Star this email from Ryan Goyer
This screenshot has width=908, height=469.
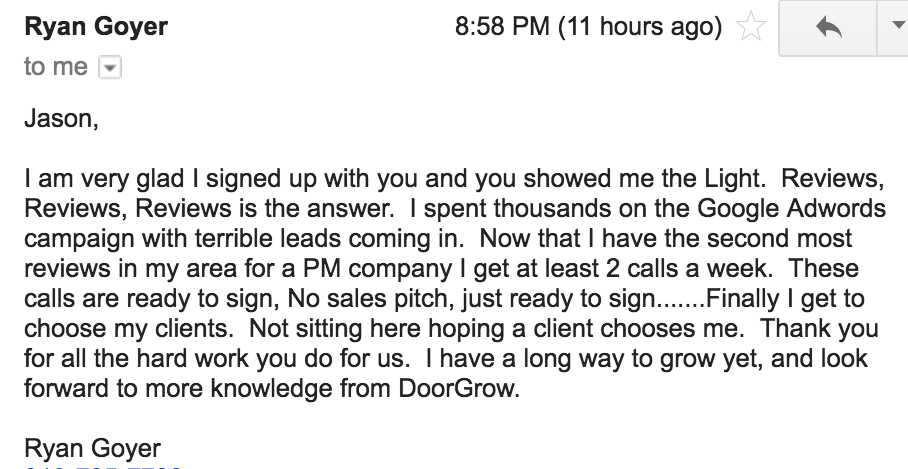pyautogui.click(x=751, y=26)
